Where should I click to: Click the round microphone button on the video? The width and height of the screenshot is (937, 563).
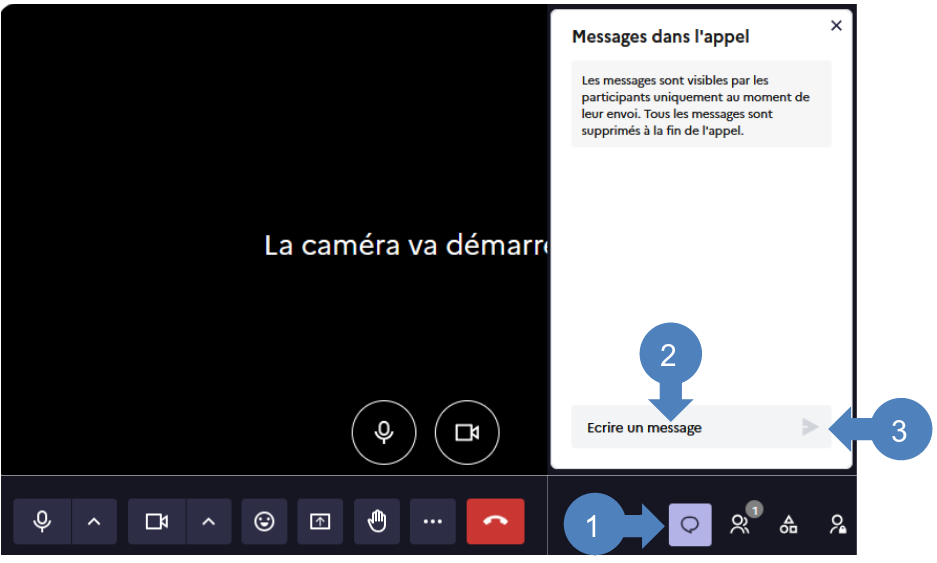coord(384,433)
